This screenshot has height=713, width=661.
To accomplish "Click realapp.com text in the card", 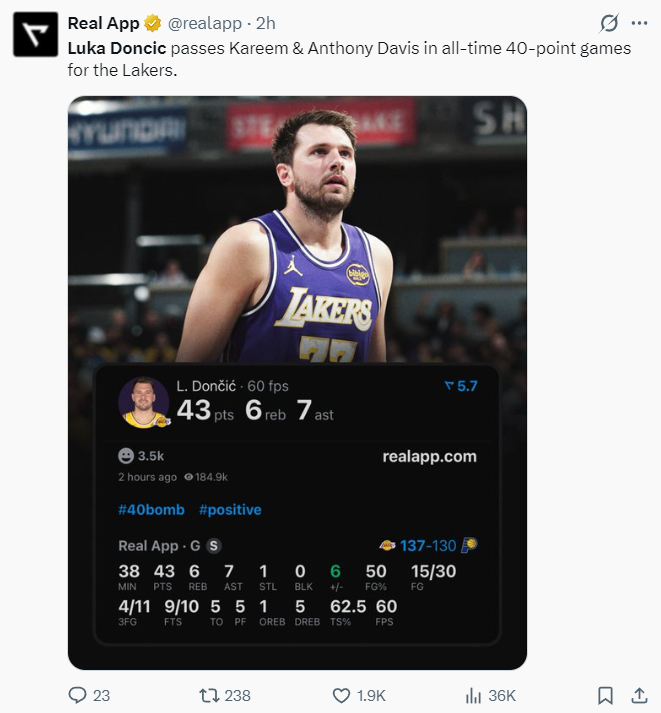I will (429, 457).
